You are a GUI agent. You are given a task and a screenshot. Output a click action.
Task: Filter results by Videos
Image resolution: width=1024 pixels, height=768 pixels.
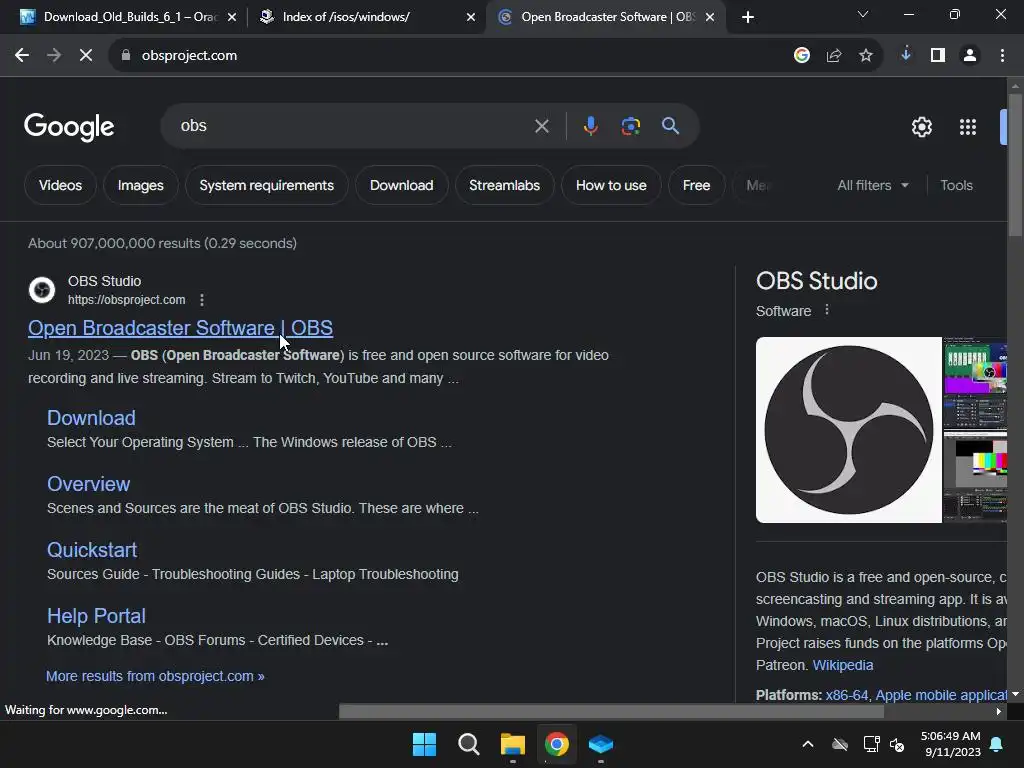pyautogui.click(x=60, y=185)
